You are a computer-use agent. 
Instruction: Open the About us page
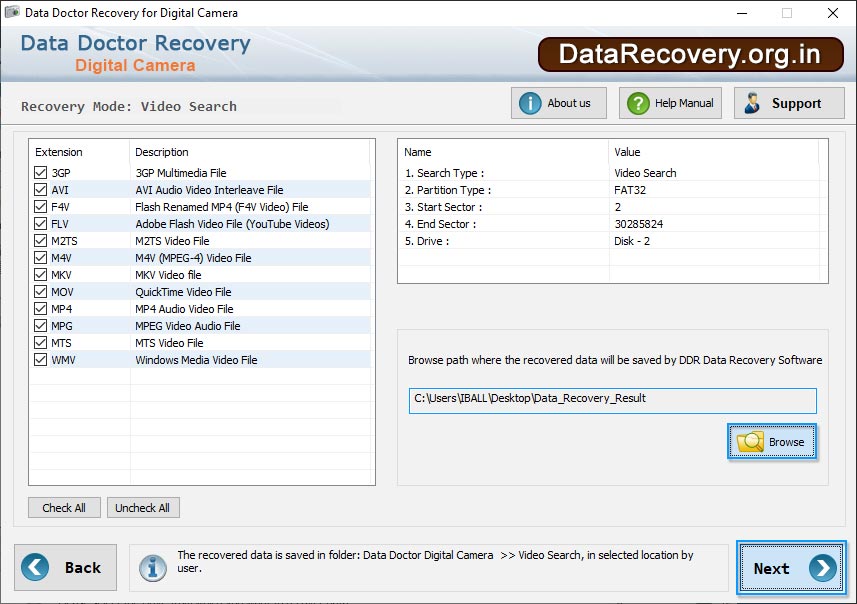tap(559, 103)
